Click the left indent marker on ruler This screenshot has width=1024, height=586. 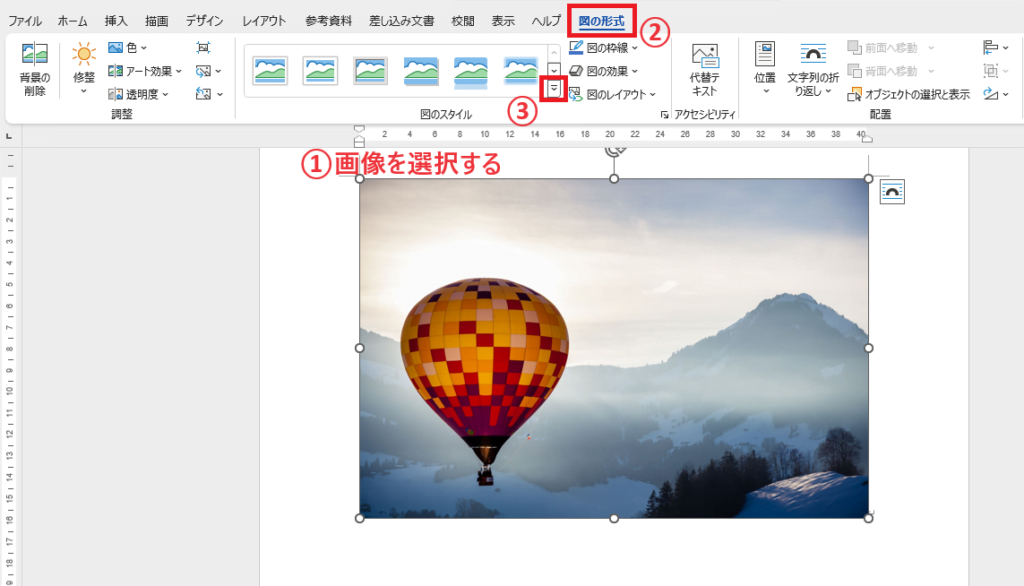(x=359, y=141)
